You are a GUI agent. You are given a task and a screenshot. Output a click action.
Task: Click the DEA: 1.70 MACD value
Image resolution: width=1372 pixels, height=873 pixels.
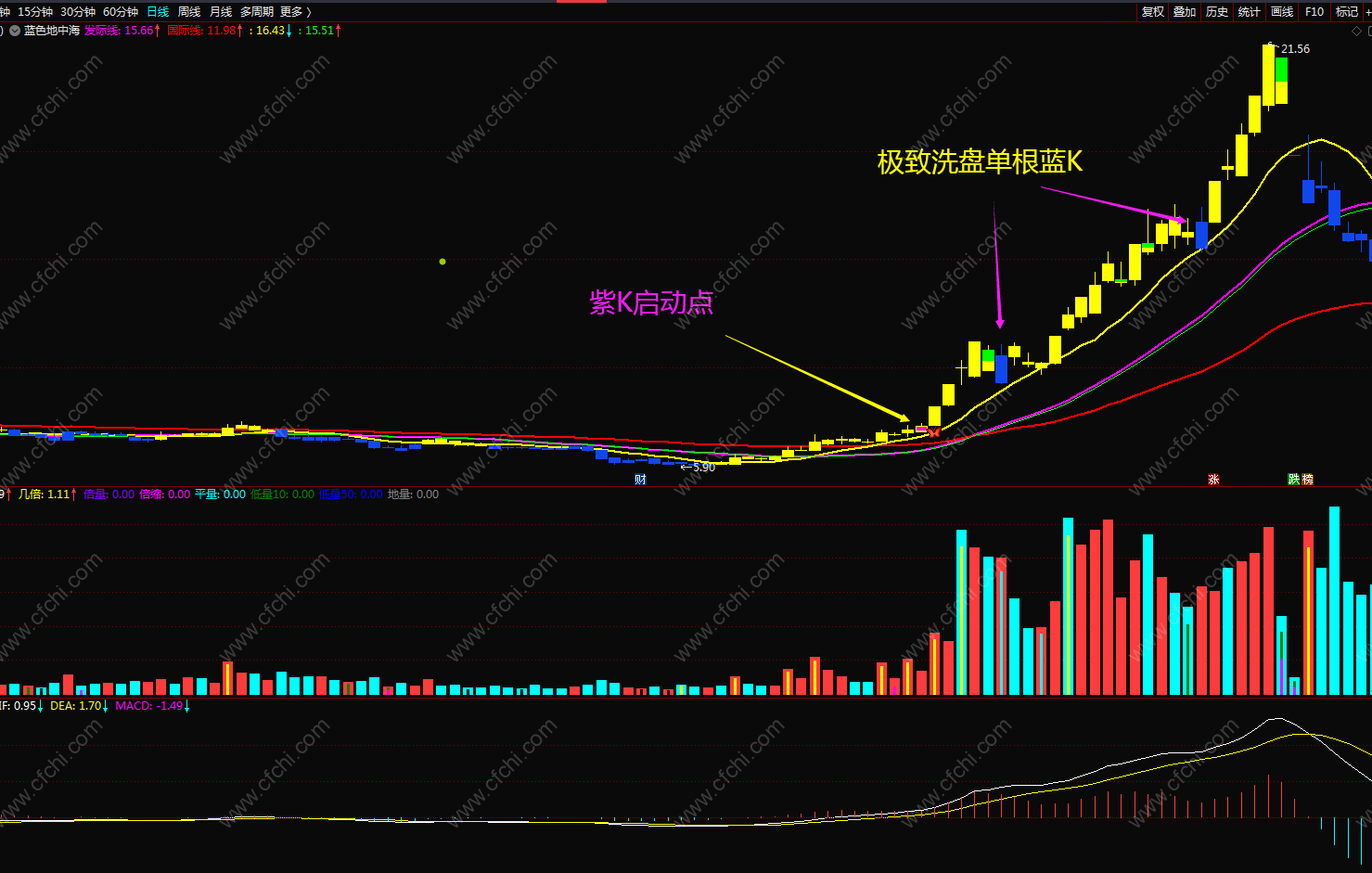79,706
